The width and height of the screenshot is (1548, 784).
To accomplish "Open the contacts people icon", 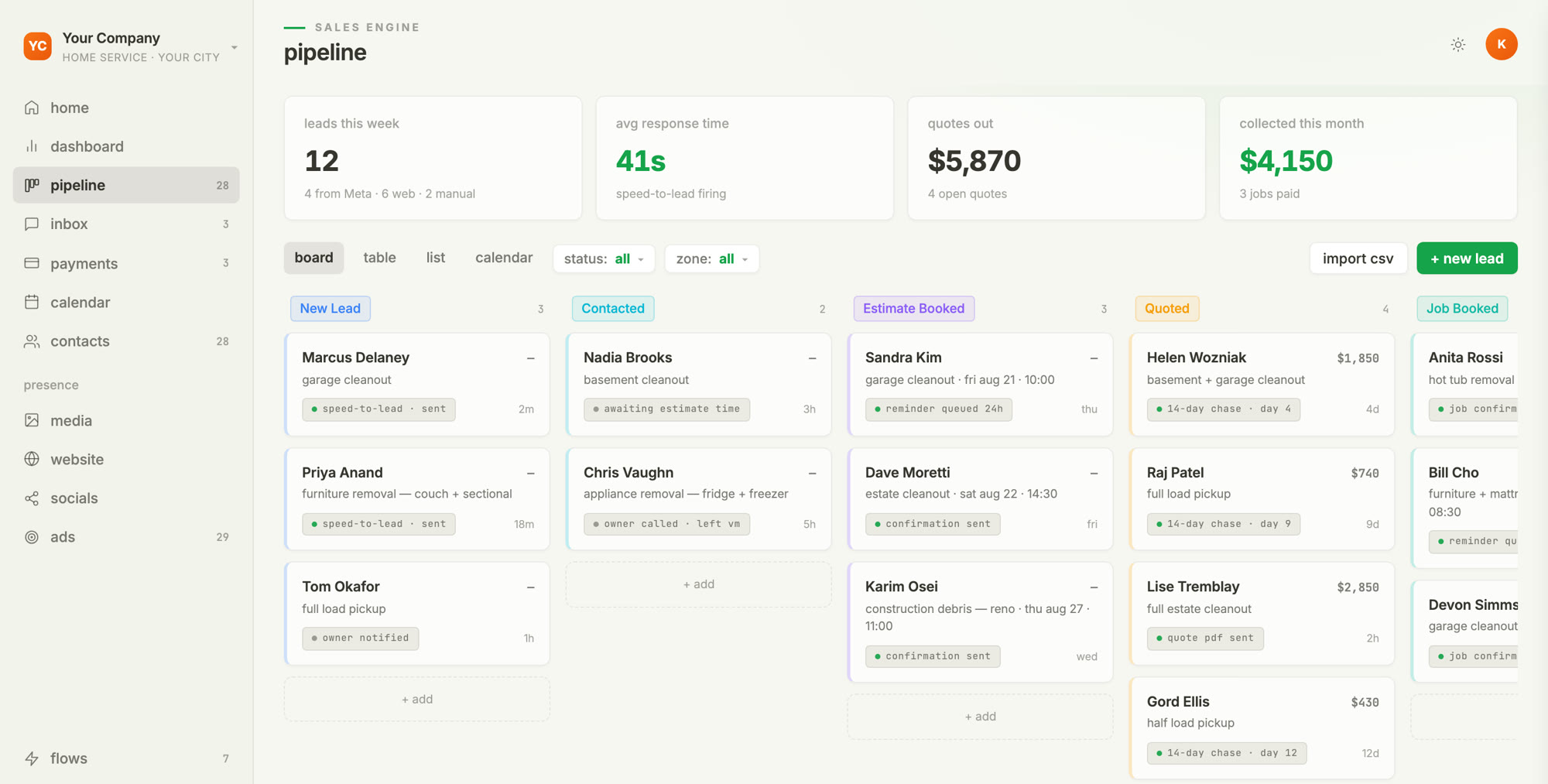I will [32, 341].
